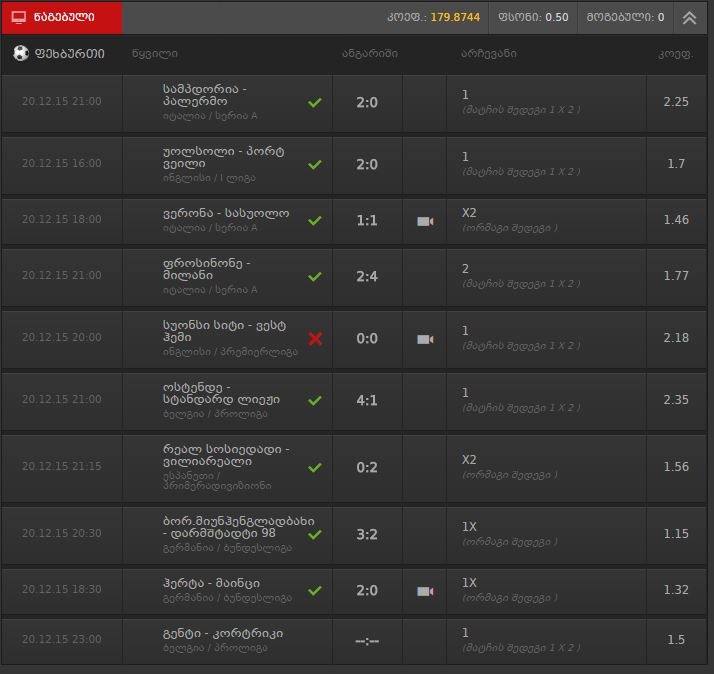This screenshot has width=714, height=674.
Task: Click score 3:2 for ბორ.მიუნჰენგლადბახი
Action: (x=367, y=534)
